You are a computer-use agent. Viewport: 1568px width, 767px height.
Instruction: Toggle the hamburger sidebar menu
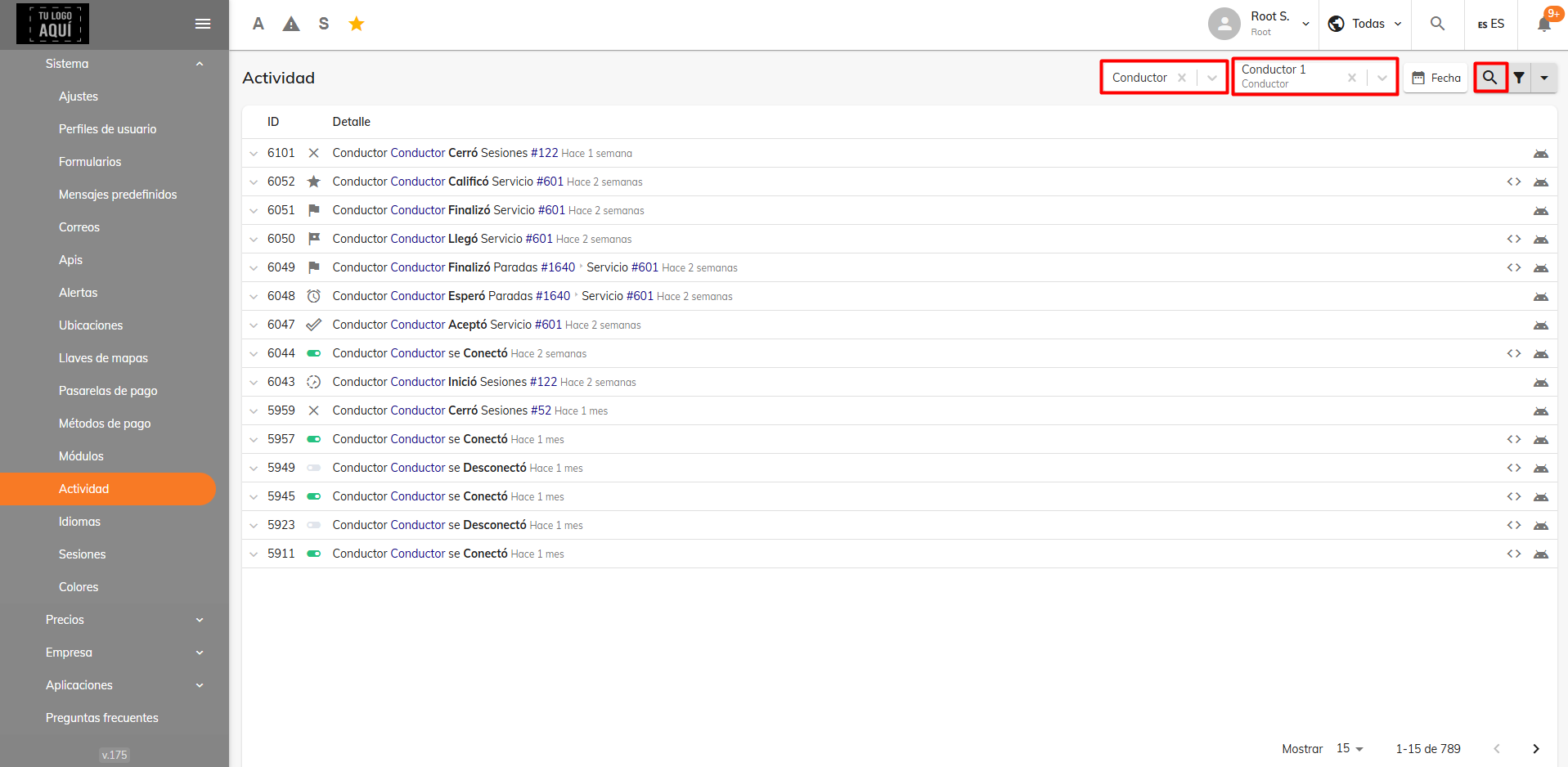tap(203, 24)
